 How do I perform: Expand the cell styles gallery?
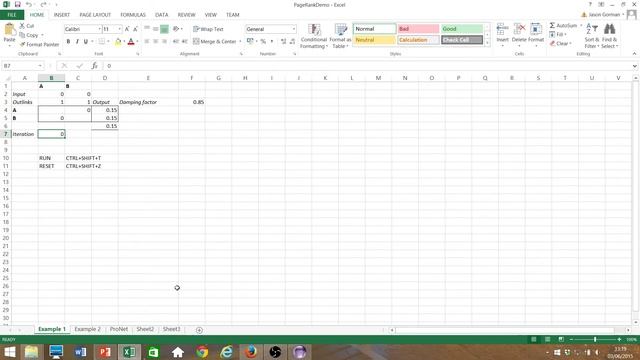(x=487, y=42)
